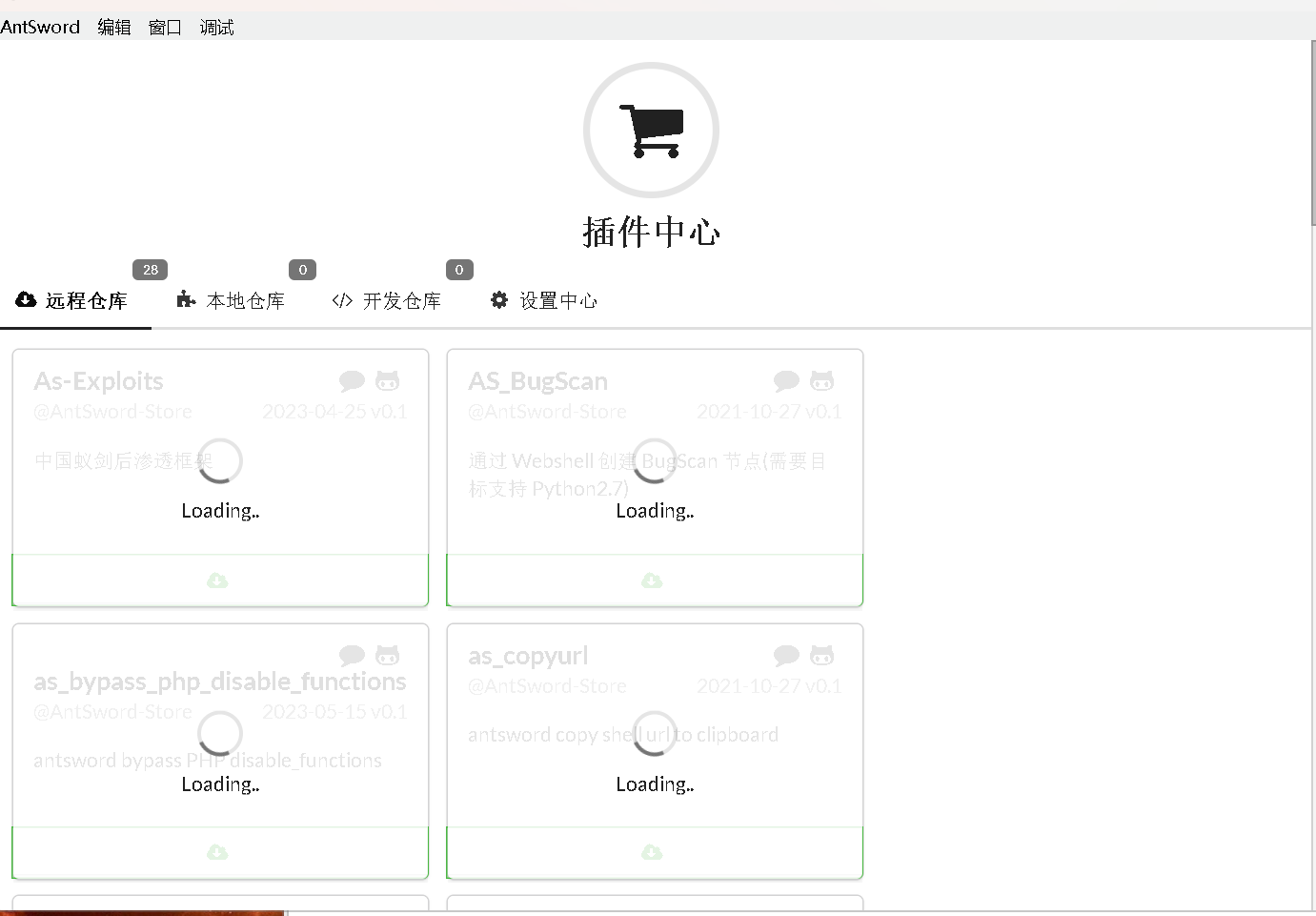Open the 窗口 menu
The width and height of the screenshot is (1316, 916).
pos(164,27)
